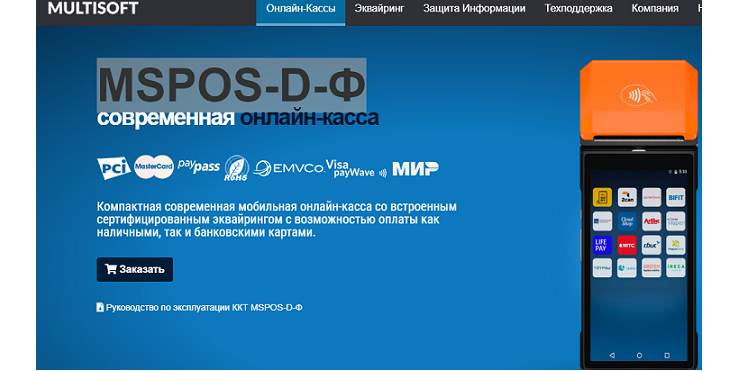The height and width of the screenshot is (371, 739).
Task: Click the Компактная современная мобильная онлайн-касса description
Action: pyautogui.click(x=277, y=220)
